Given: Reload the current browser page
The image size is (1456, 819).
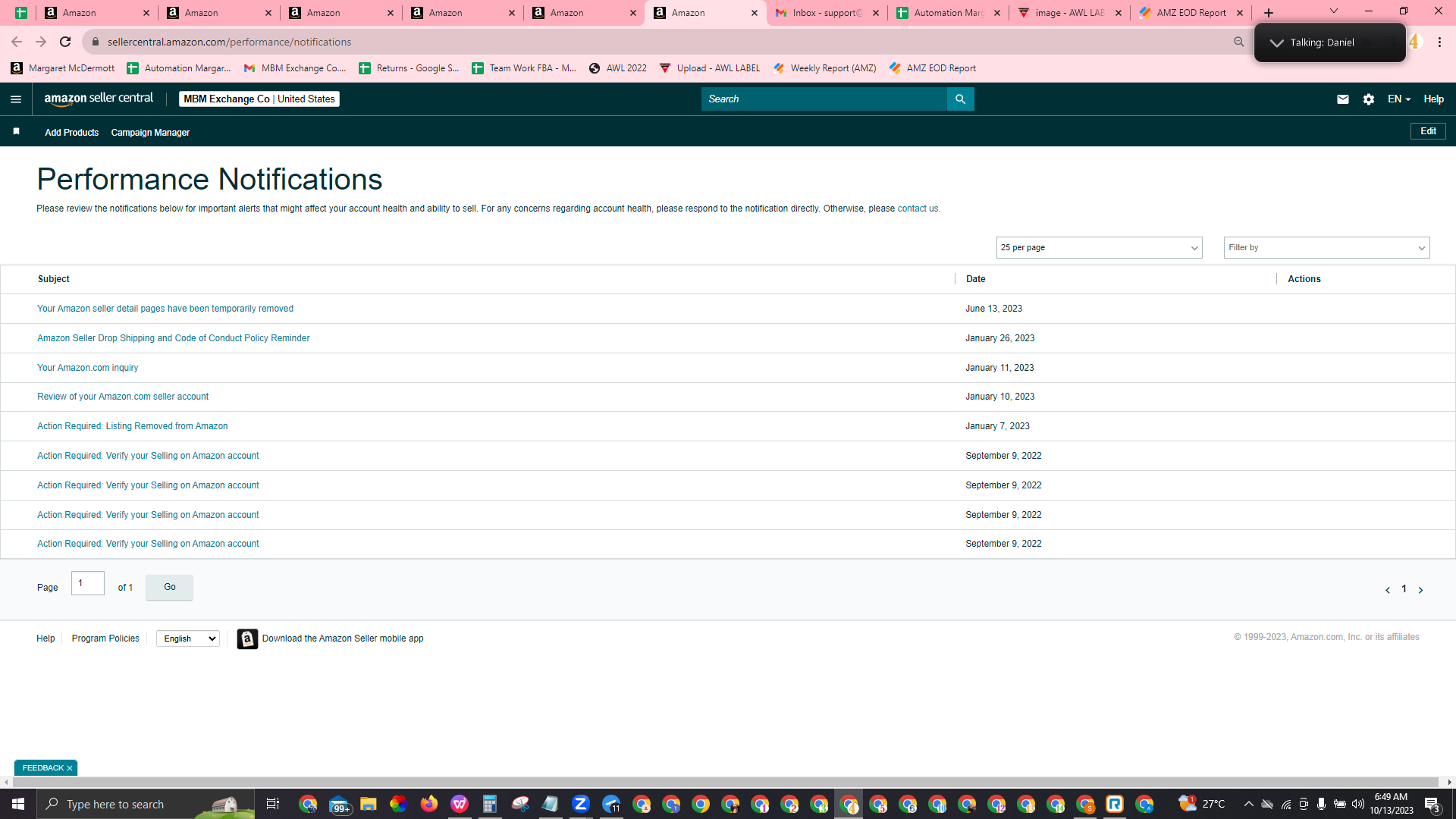Looking at the screenshot, I should (x=65, y=42).
